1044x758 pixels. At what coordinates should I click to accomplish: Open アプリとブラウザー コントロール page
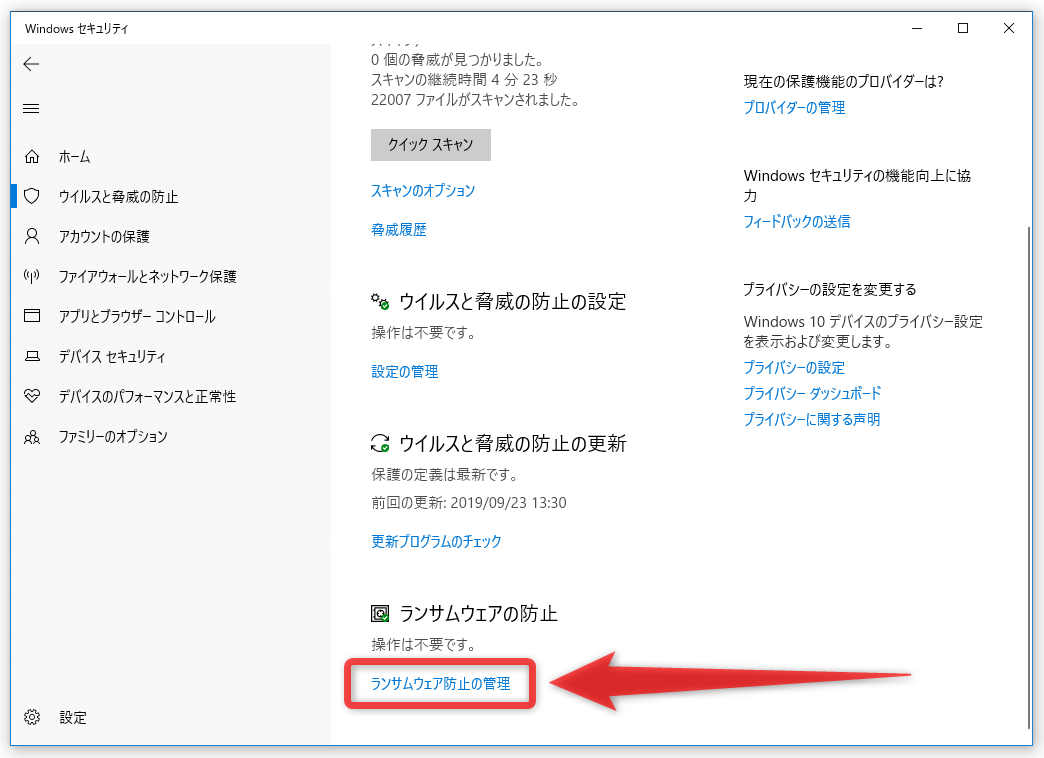pyautogui.click(x=137, y=316)
